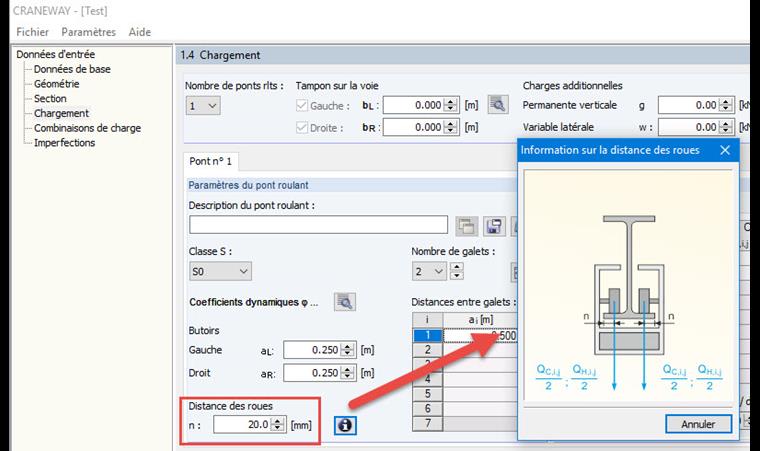Adjust the Nombre de galets spinner
The height and width of the screenshot is (451, 760).
coord(457,272)
